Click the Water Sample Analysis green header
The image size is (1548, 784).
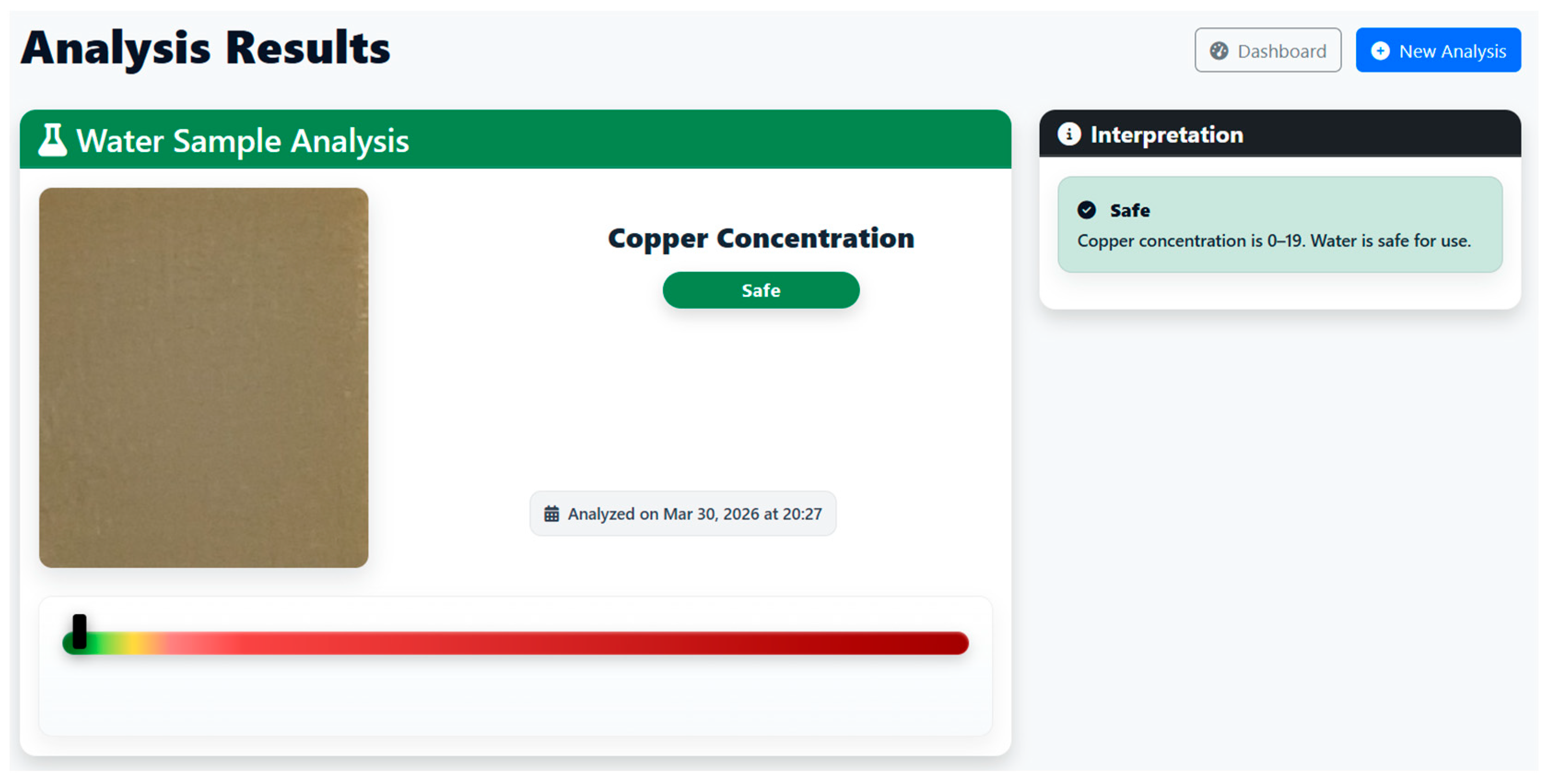pos(516,140)
